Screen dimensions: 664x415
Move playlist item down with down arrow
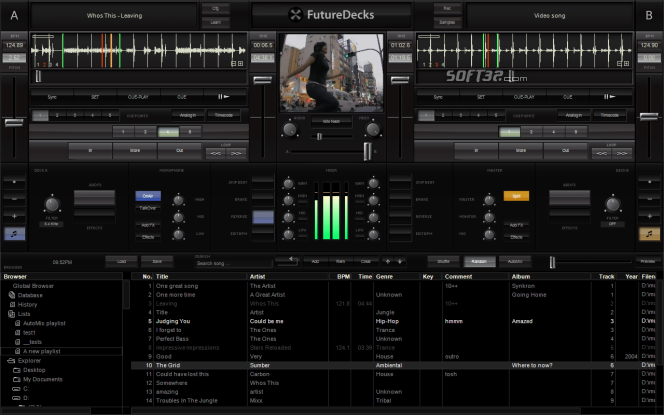point(399,261)
